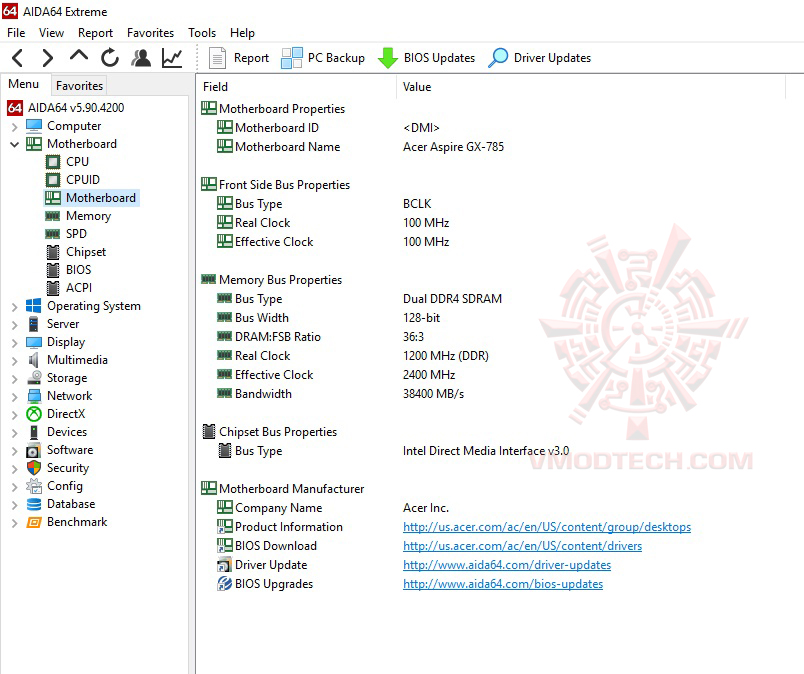Select the CPU item icon in tree
Viewport: 804px width, 674px height.
tap(53, 162)
